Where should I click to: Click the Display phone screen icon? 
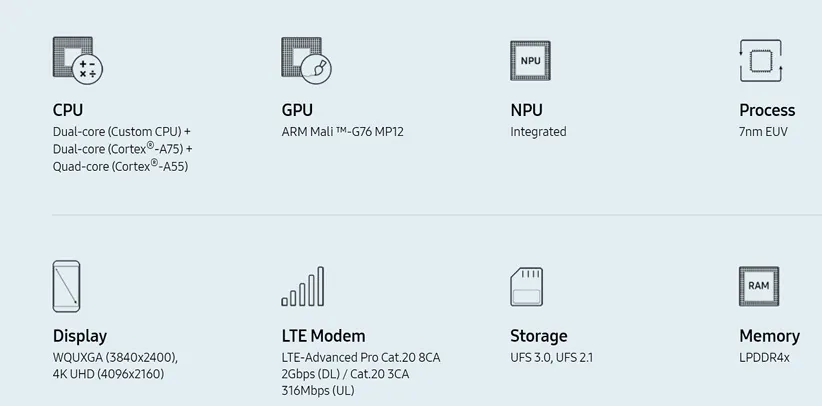point(66,286)
